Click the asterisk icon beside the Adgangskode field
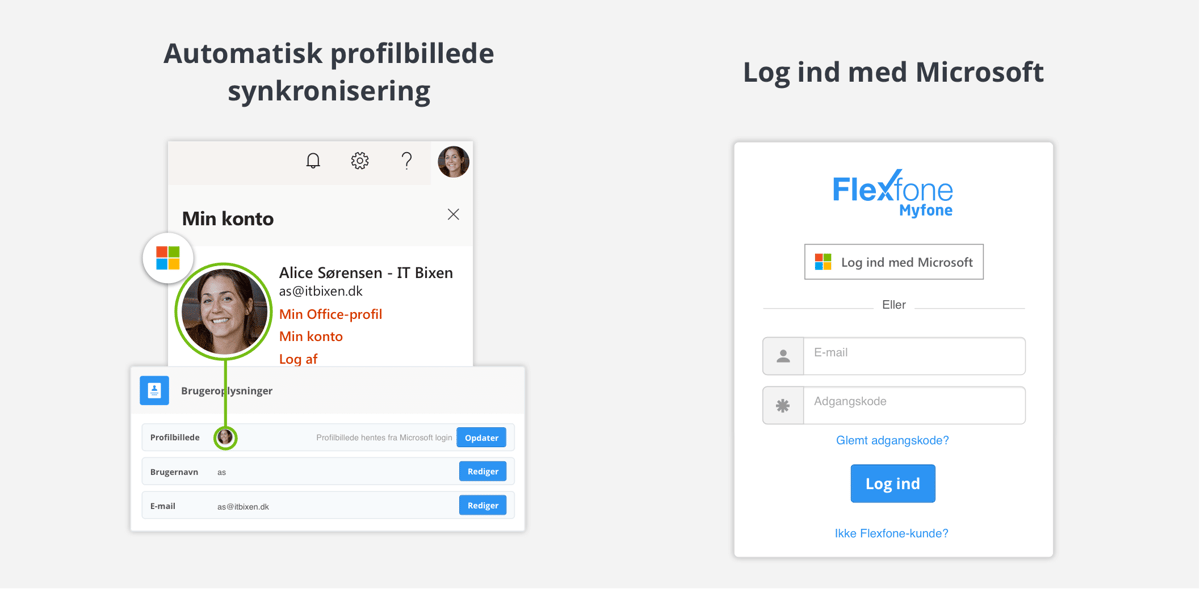The width and height of the screenshot is (1200, 589). [x=783, y=405]
